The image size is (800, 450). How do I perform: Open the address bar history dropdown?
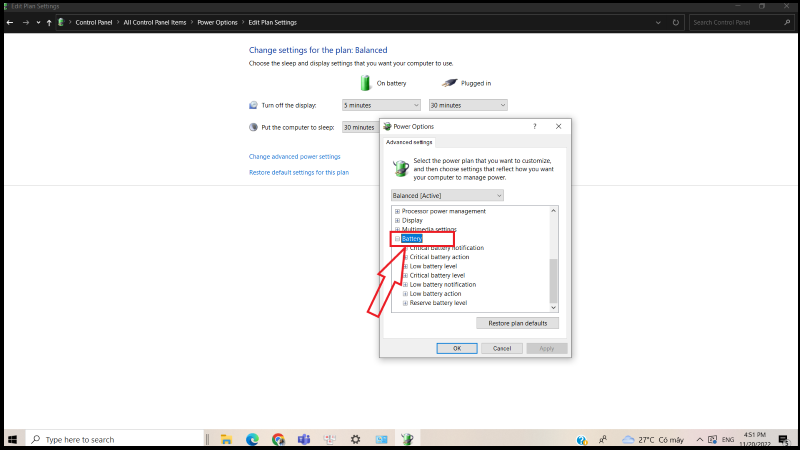[x=658, y=22]
